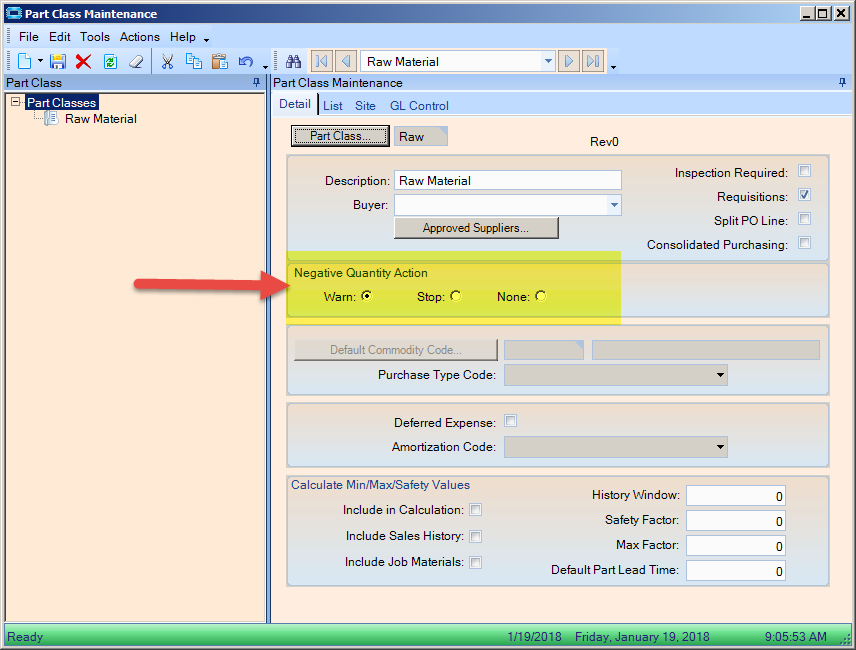Image resolution: width=856 pixels, height=650 pixels.
Task: Go to the last record
Action: (x=593, y=61)
